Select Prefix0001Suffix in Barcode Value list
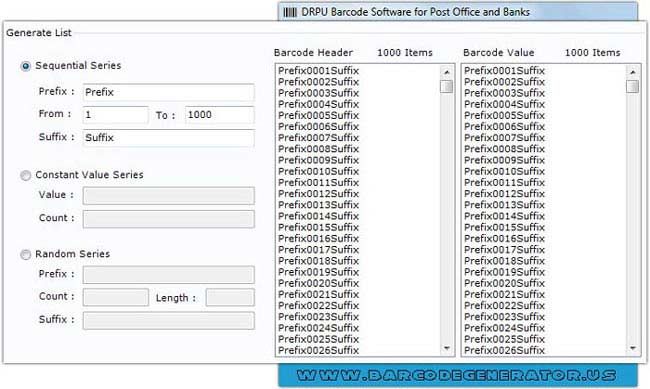Viewport: 650px width, 389px height. [504, 71]
